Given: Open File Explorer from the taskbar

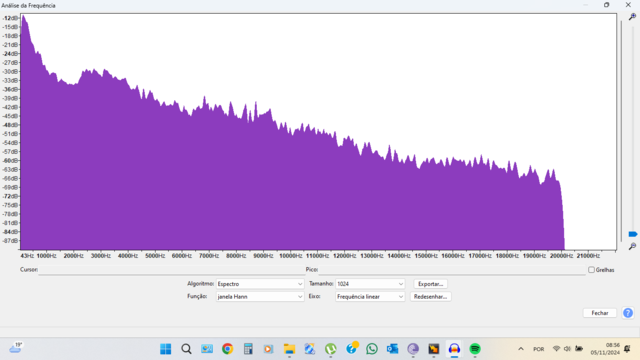Looking at the screenshot, I should [x=289, y=349].
